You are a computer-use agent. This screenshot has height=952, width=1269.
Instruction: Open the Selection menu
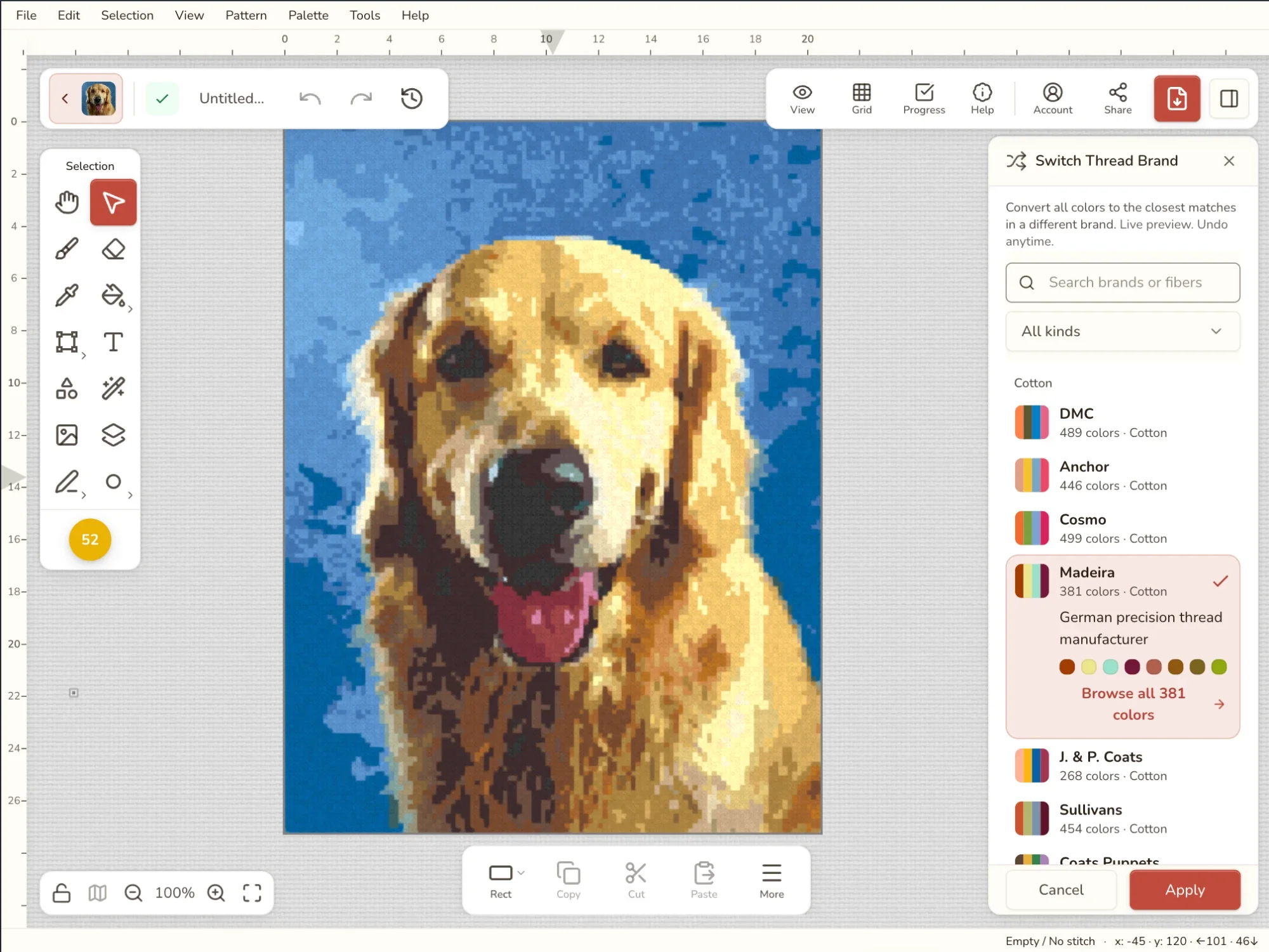tap(127, 15)
